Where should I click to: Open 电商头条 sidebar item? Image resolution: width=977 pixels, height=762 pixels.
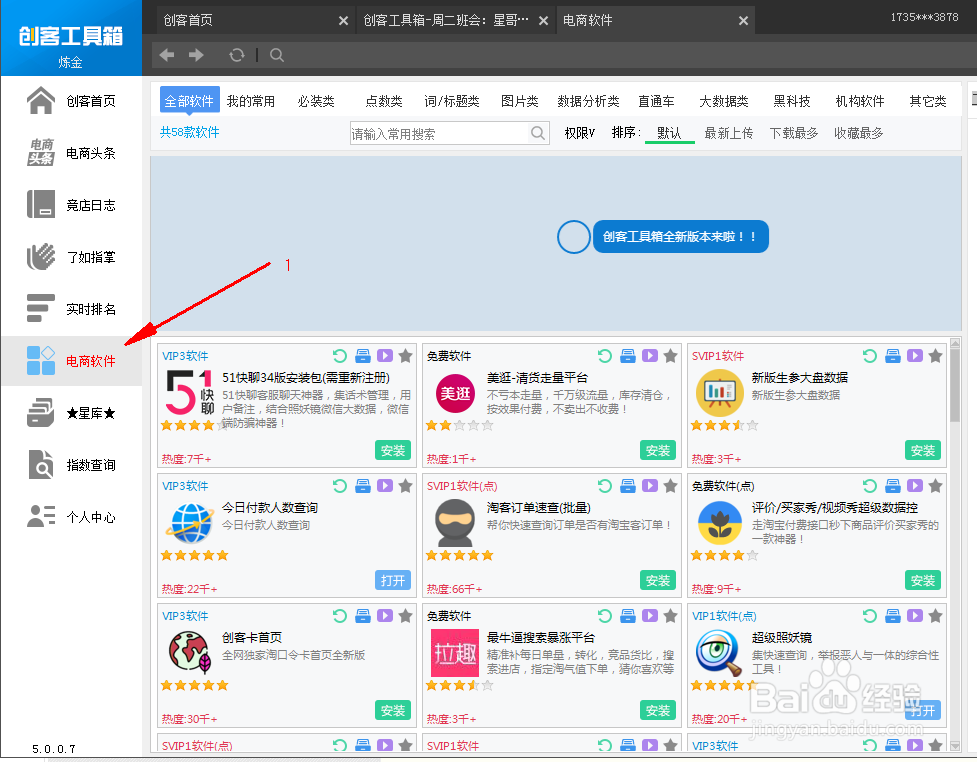click(71, 153)
